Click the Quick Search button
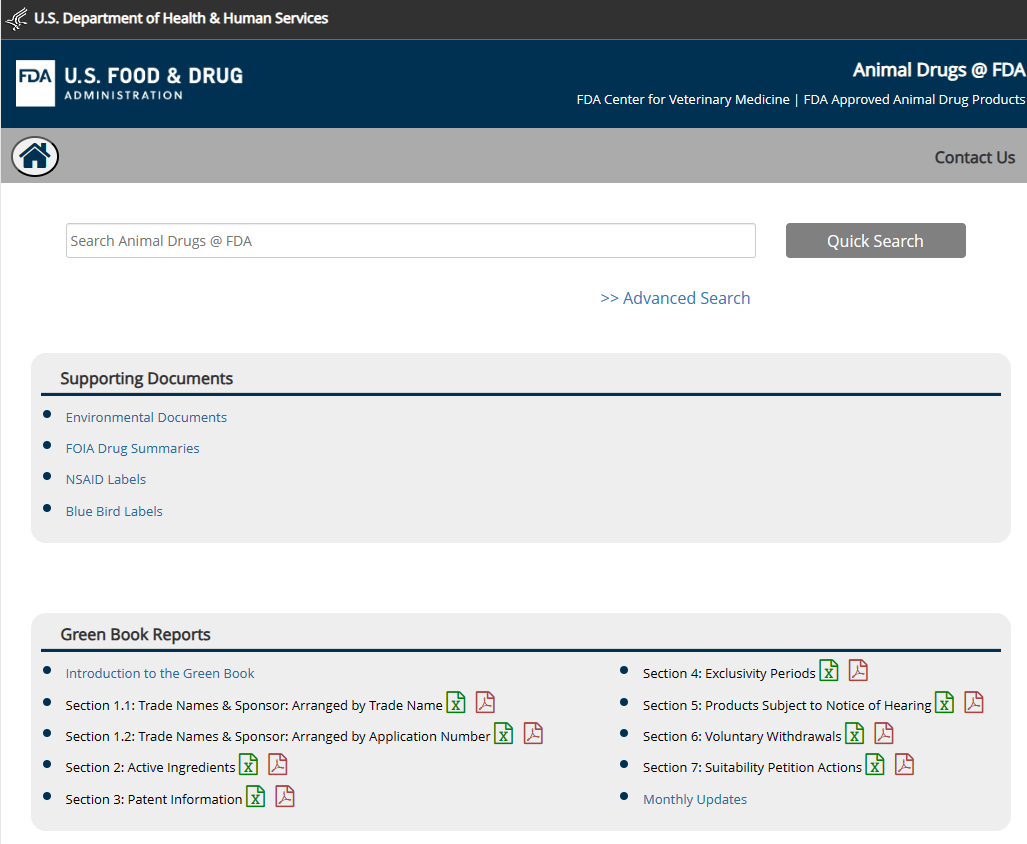This screenshot has height=844, width=1027. pos(876,240)
